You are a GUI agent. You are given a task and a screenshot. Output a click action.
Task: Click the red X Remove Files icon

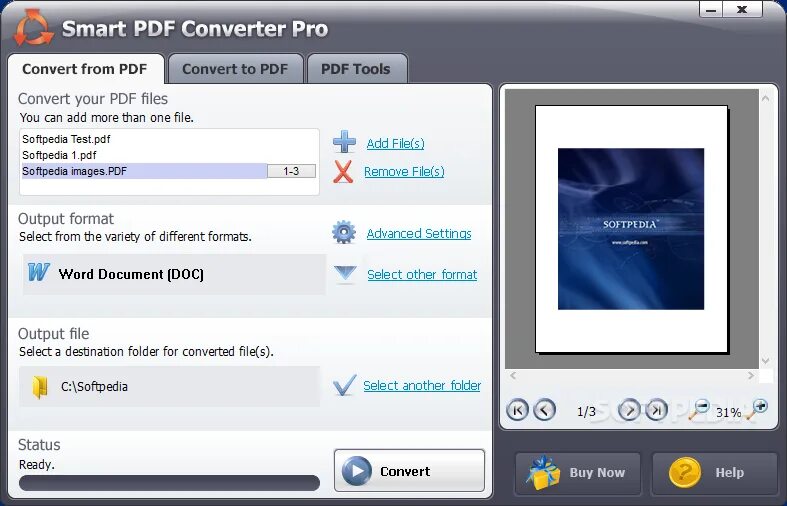tap(343, 172)
